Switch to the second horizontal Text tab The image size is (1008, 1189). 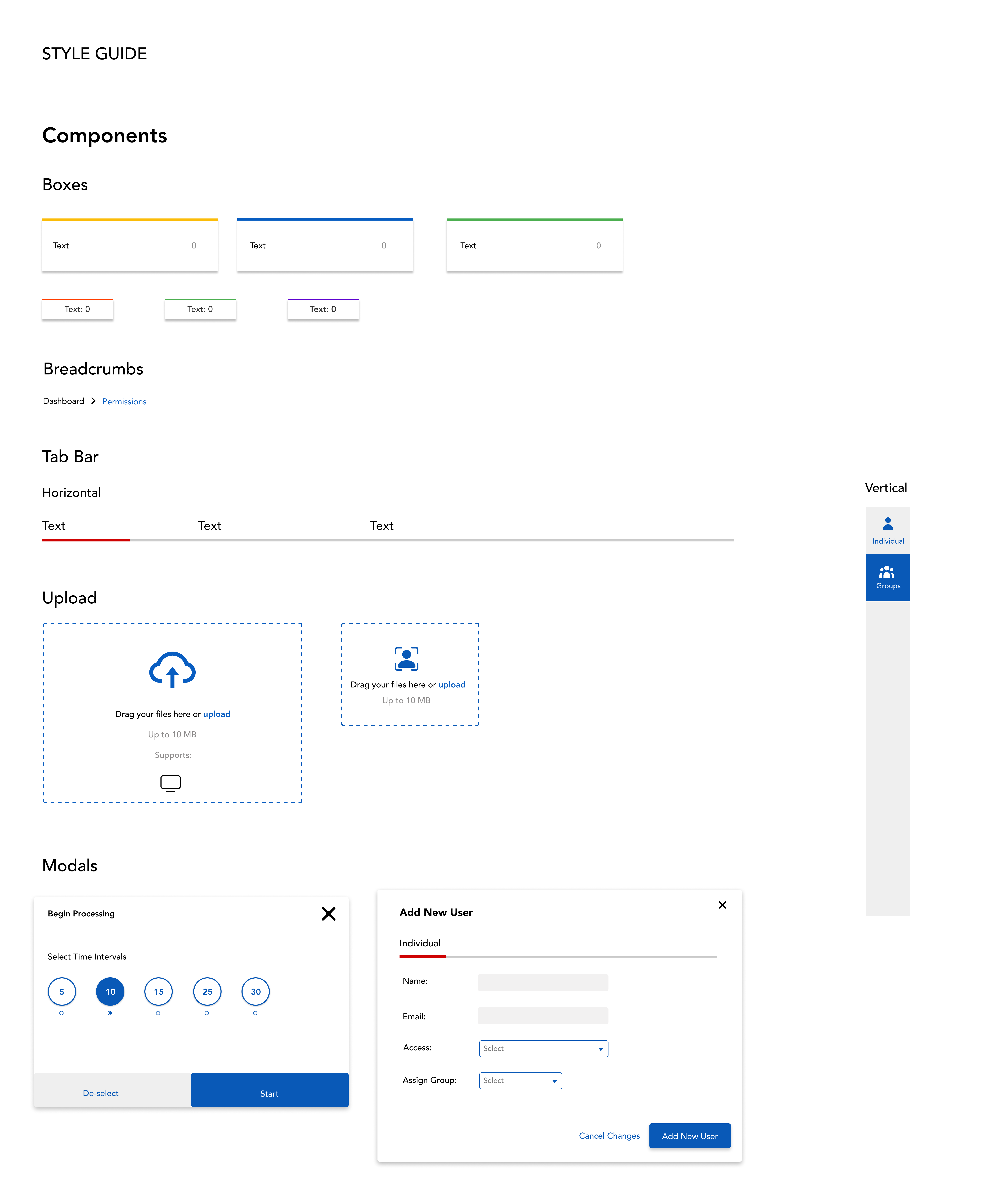(x=210, y=526)
